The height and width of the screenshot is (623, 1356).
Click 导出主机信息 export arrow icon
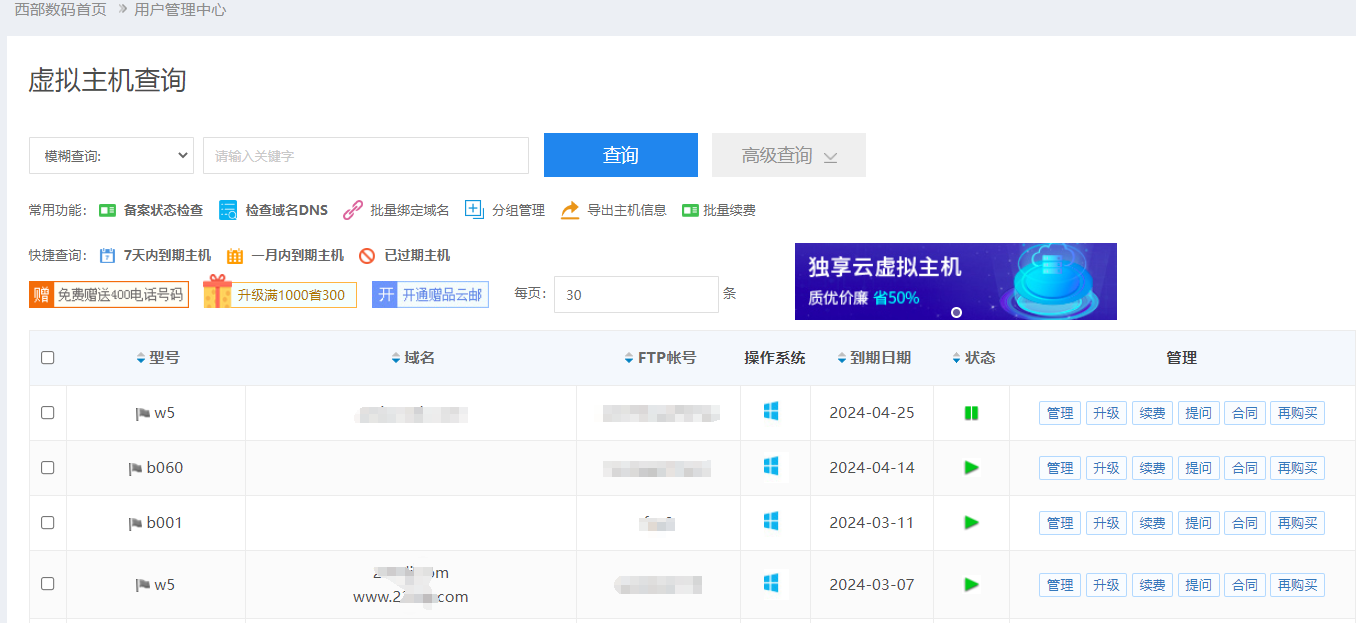tap(570, 210)
